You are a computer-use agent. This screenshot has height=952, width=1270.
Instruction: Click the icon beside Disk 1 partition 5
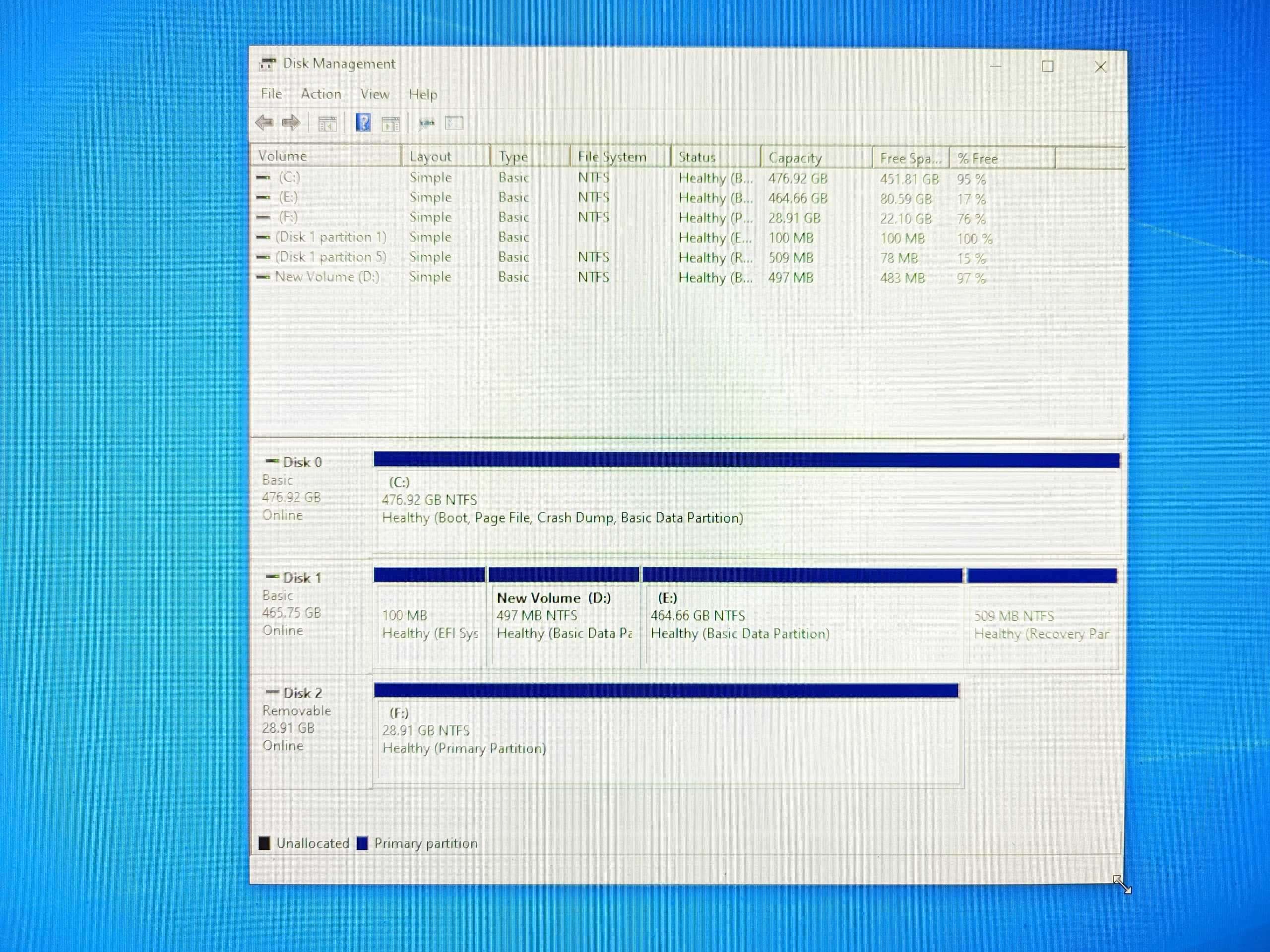pyautogui.click(x=263, y=257)
